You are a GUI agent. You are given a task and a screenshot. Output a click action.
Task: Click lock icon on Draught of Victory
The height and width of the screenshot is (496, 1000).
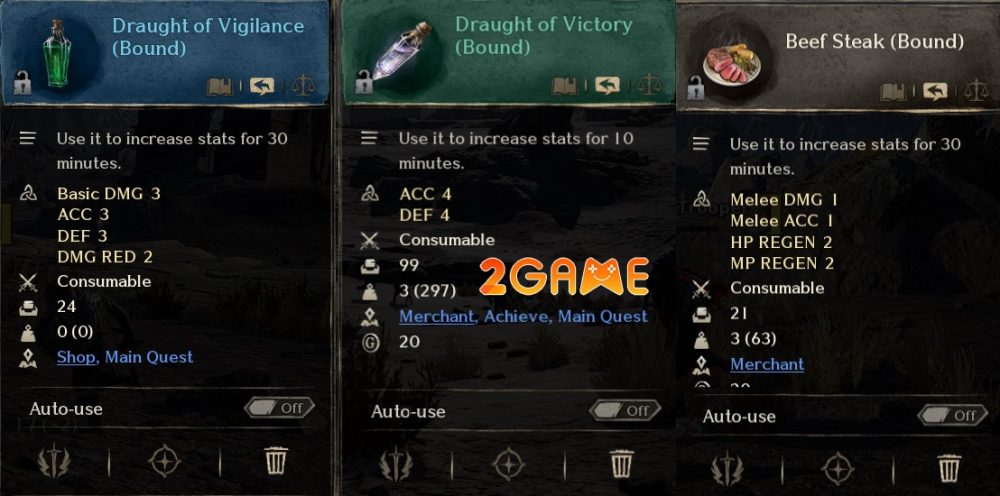[x=365, y=82]
